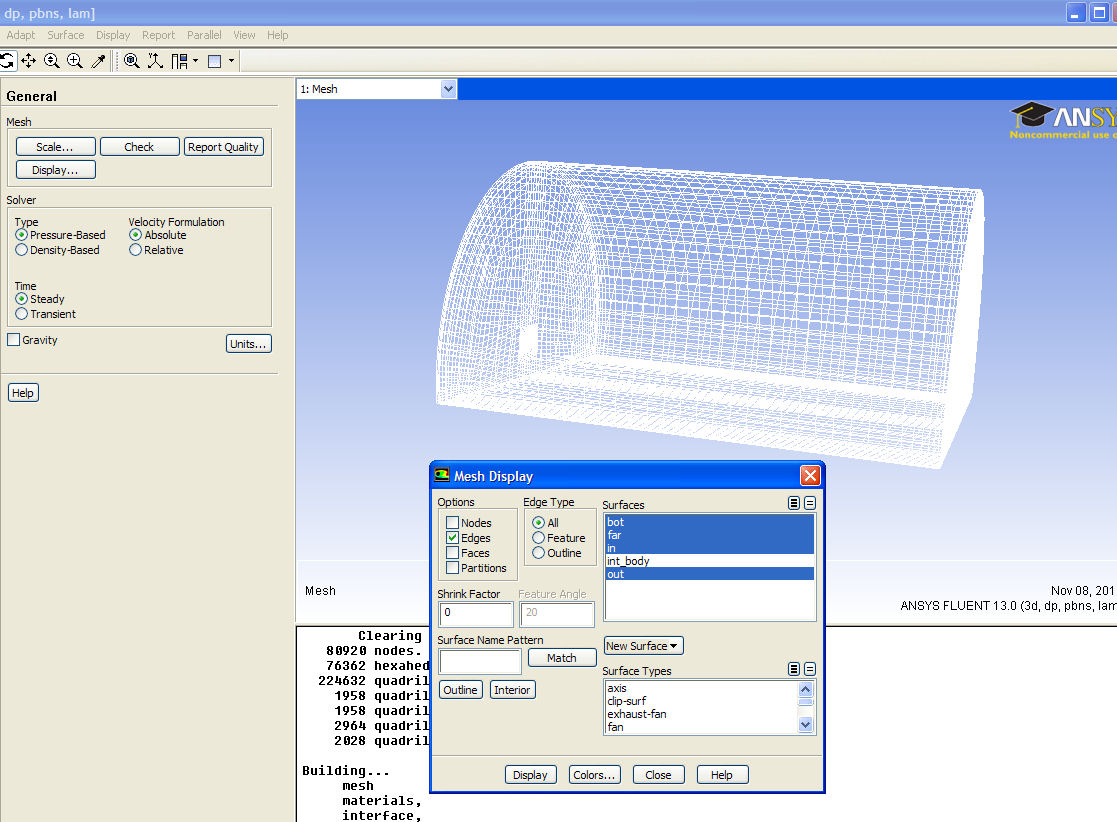Deselect all entries in Surface Types list
This screenshot has width=1117, height=822.
pyautogui.click(x=810, y=669)
